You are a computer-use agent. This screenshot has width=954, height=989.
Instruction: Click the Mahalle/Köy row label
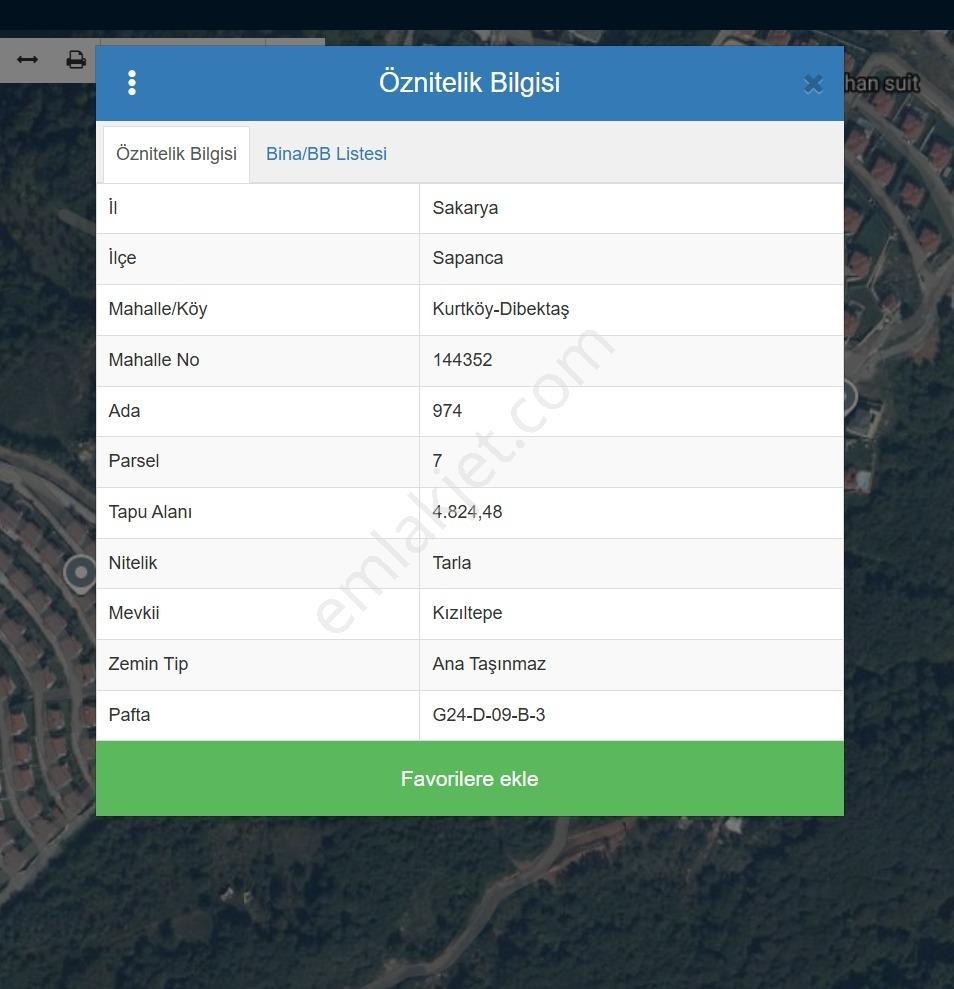click(x=158, y=309)
